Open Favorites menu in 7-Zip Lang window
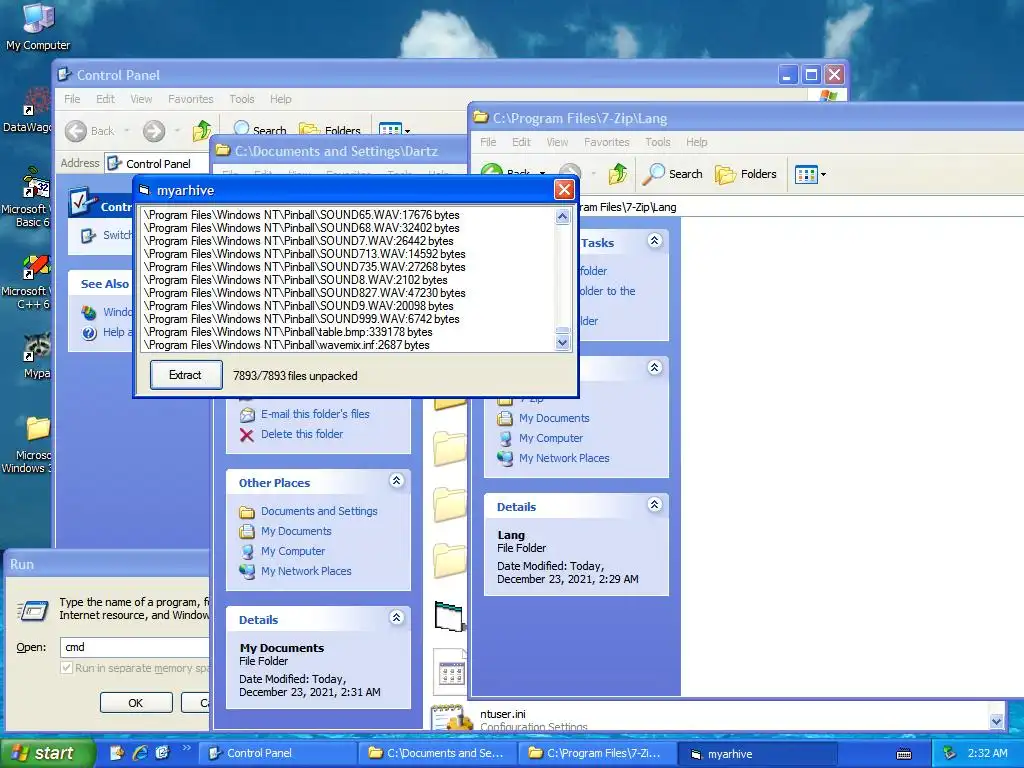 pos(607,142)
